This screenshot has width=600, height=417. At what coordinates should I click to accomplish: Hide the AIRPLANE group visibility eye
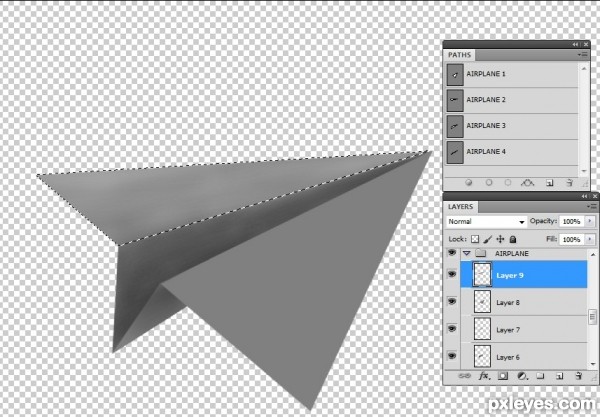[x=452, y=253]
